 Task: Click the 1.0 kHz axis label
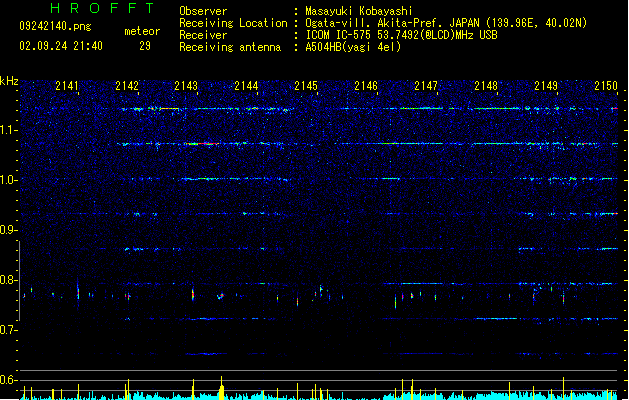pos(8,180)
